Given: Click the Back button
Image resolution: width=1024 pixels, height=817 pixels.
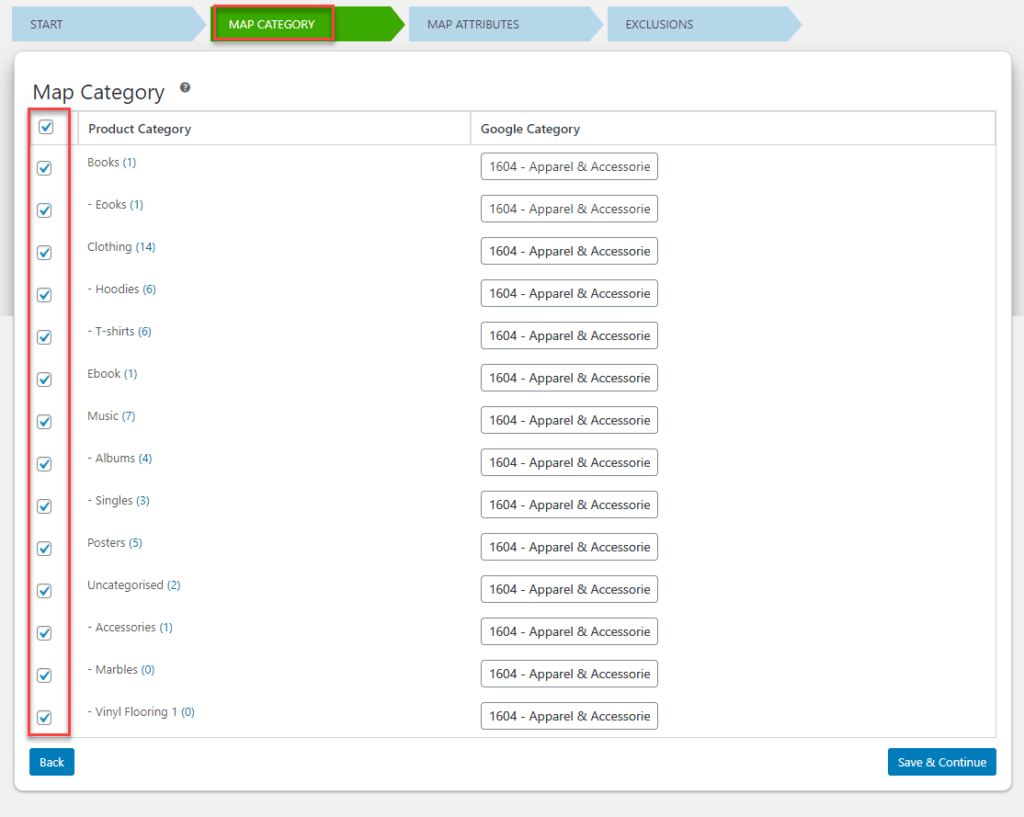Looking at the screenshot, I should coord(52,762).
